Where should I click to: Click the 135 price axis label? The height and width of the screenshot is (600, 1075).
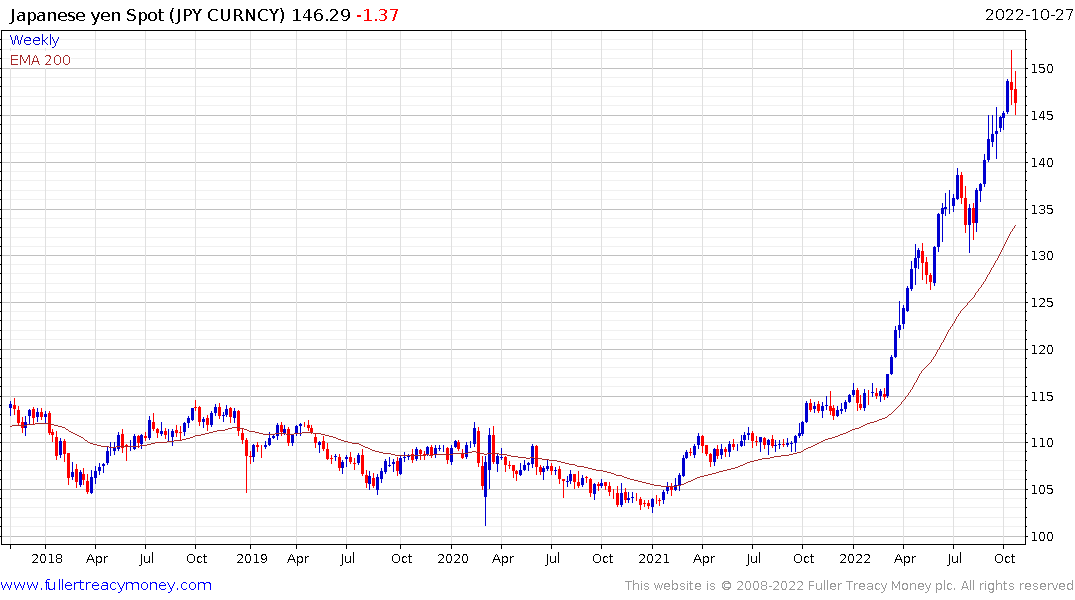(x=1043, y=209)
